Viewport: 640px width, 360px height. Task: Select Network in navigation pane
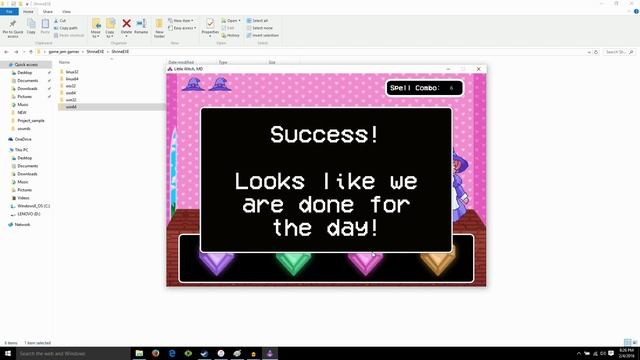click(x=22, y=224)
